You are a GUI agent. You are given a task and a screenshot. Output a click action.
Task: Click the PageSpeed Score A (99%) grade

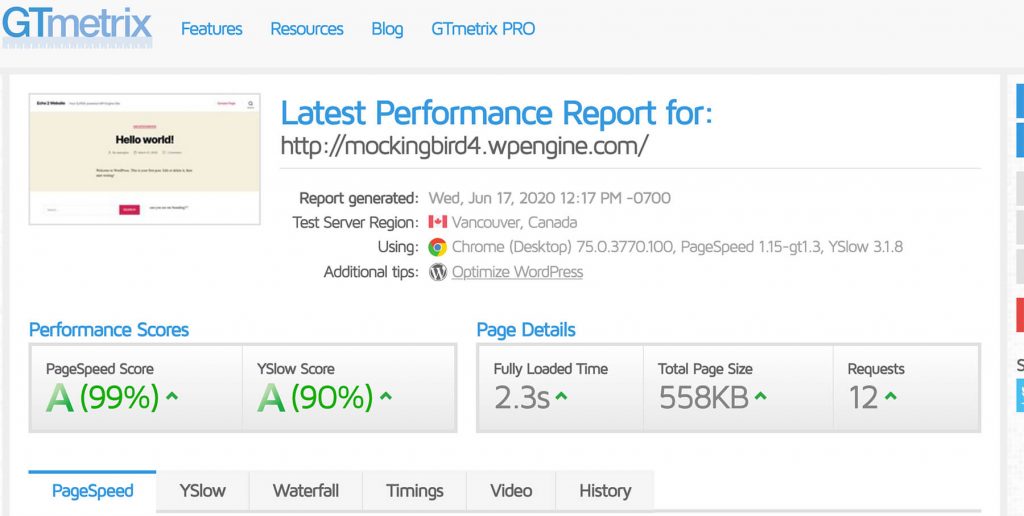pyautogui.click(x=103, y=396)
